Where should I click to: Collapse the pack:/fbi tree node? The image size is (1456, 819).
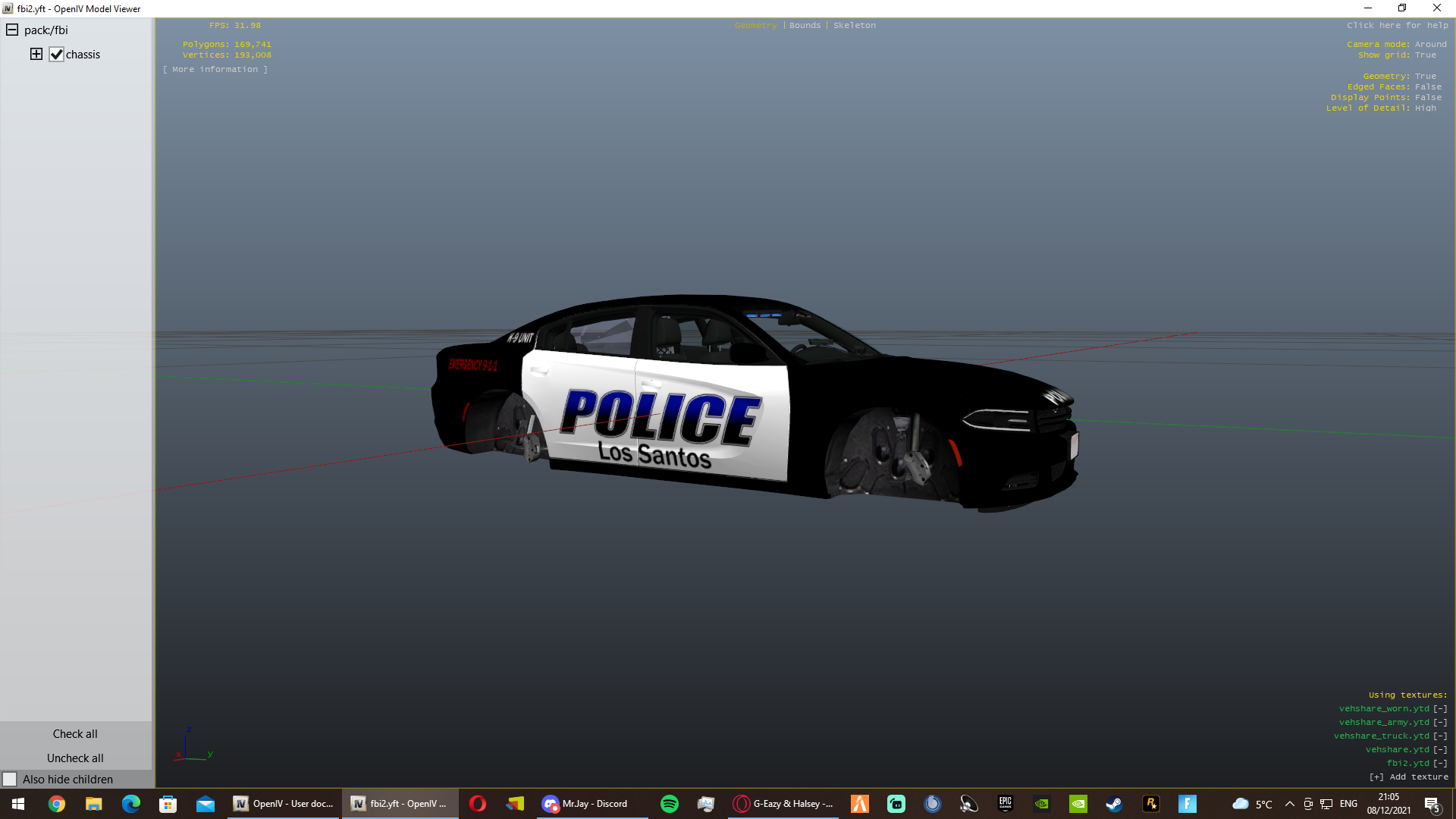tap(12, 30)
